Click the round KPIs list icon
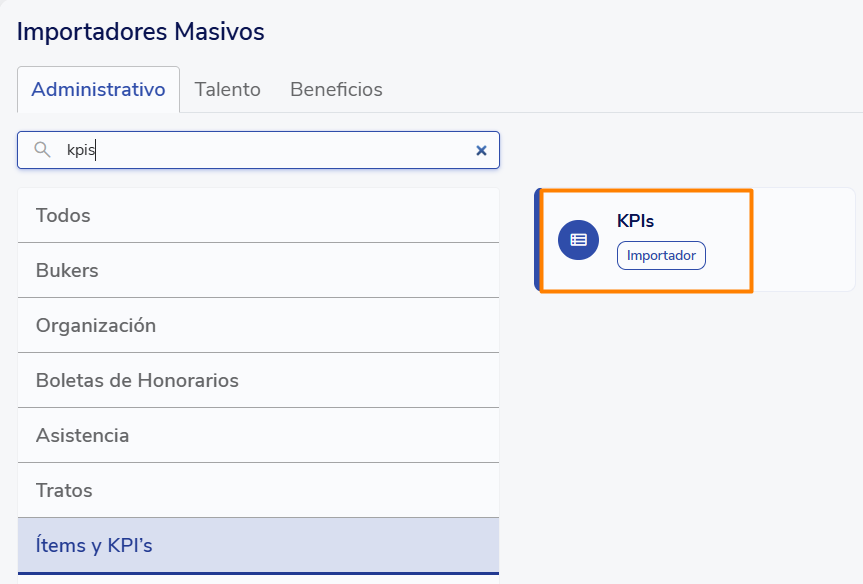The image size is (863, 584). (x=578, y=240)
